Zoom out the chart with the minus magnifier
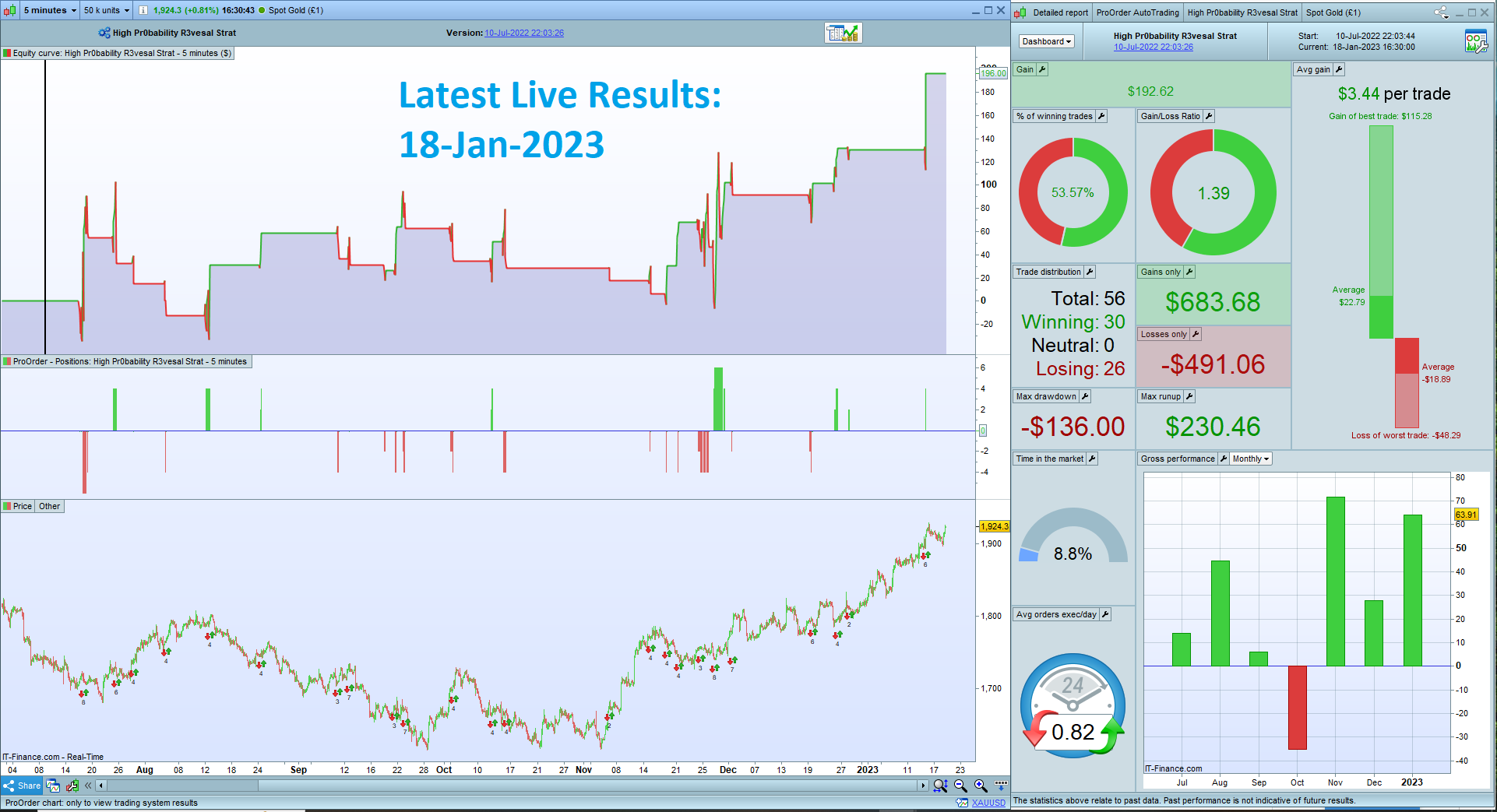 [x=960, y=786]
